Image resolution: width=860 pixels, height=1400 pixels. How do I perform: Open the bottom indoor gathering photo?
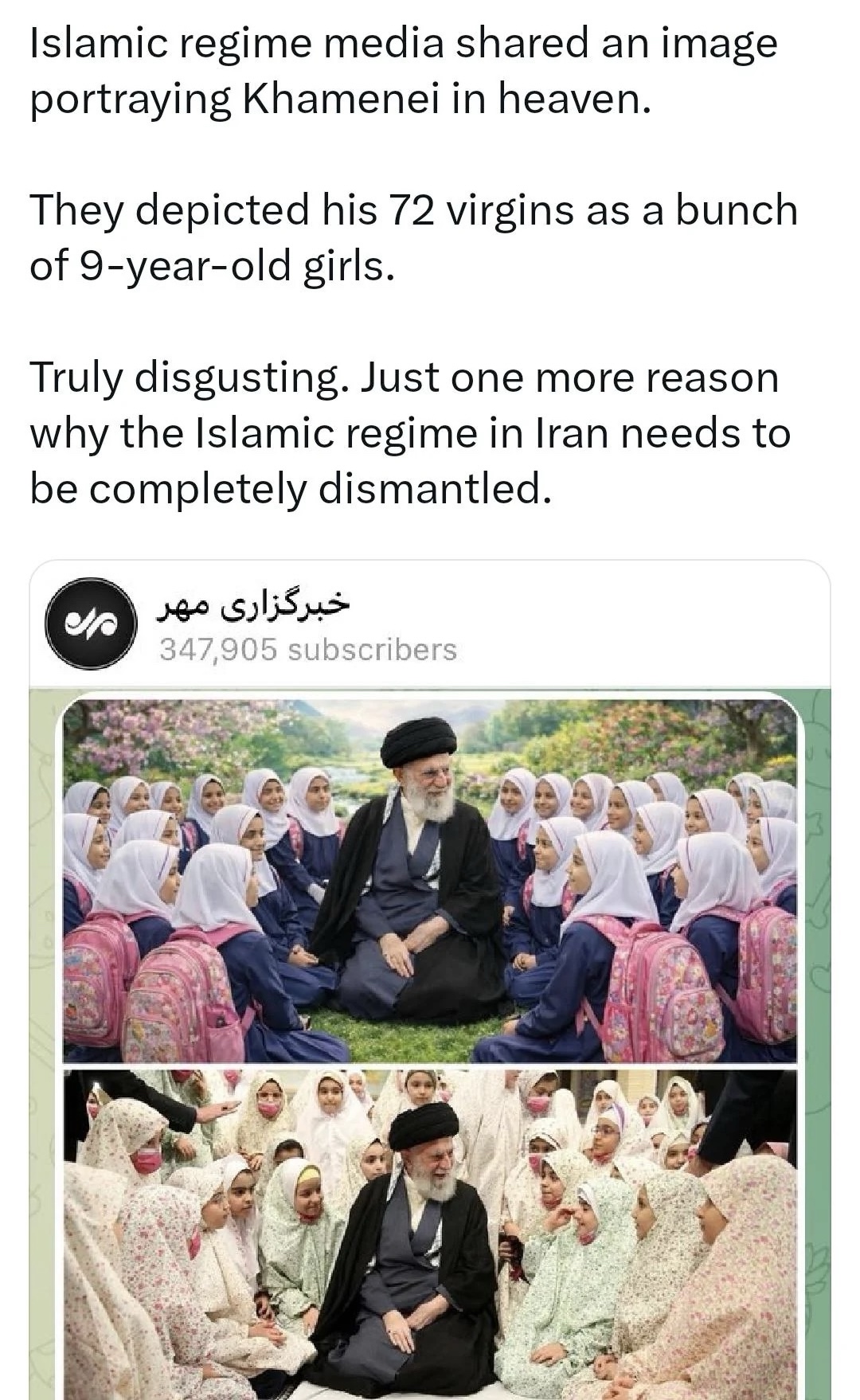click(429, 1234)
